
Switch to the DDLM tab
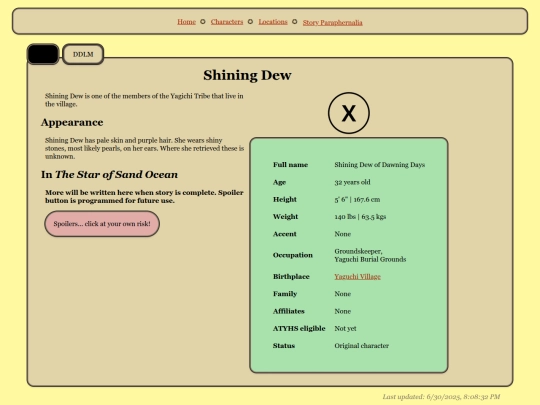(x=83, y=54)
